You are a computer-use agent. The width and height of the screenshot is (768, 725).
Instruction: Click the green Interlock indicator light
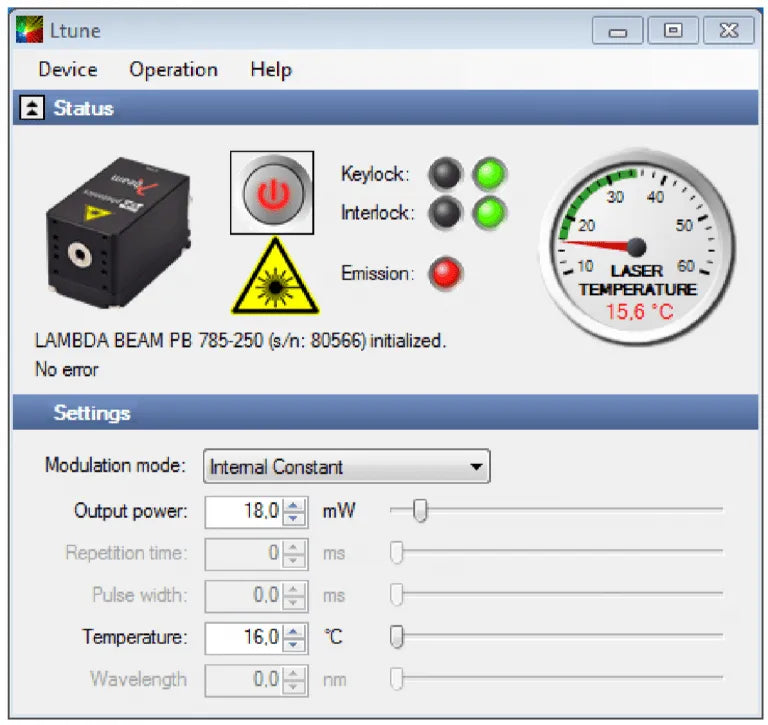click(489, 213)
